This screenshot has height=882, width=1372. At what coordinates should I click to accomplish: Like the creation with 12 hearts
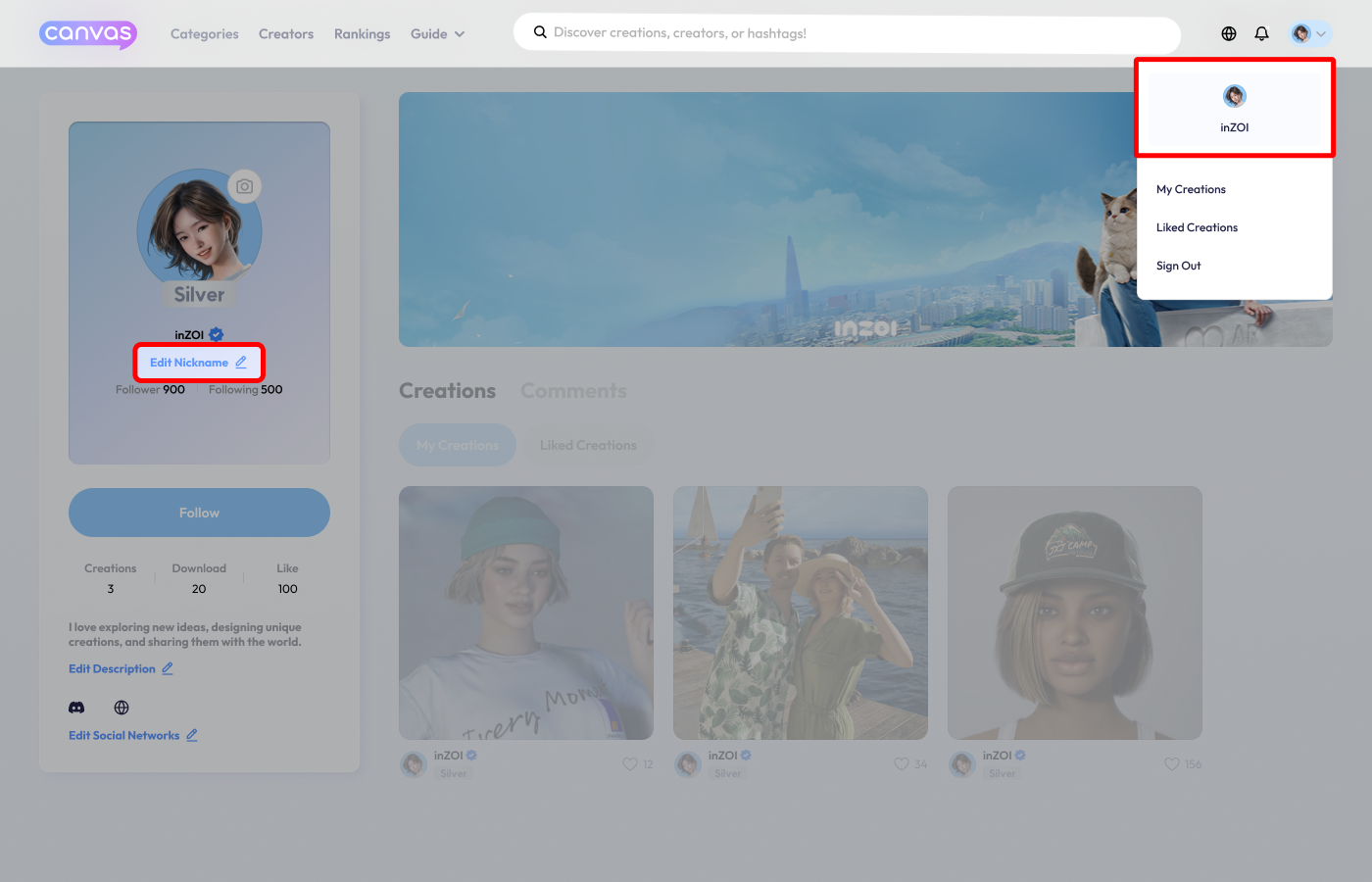coord(630,763)
